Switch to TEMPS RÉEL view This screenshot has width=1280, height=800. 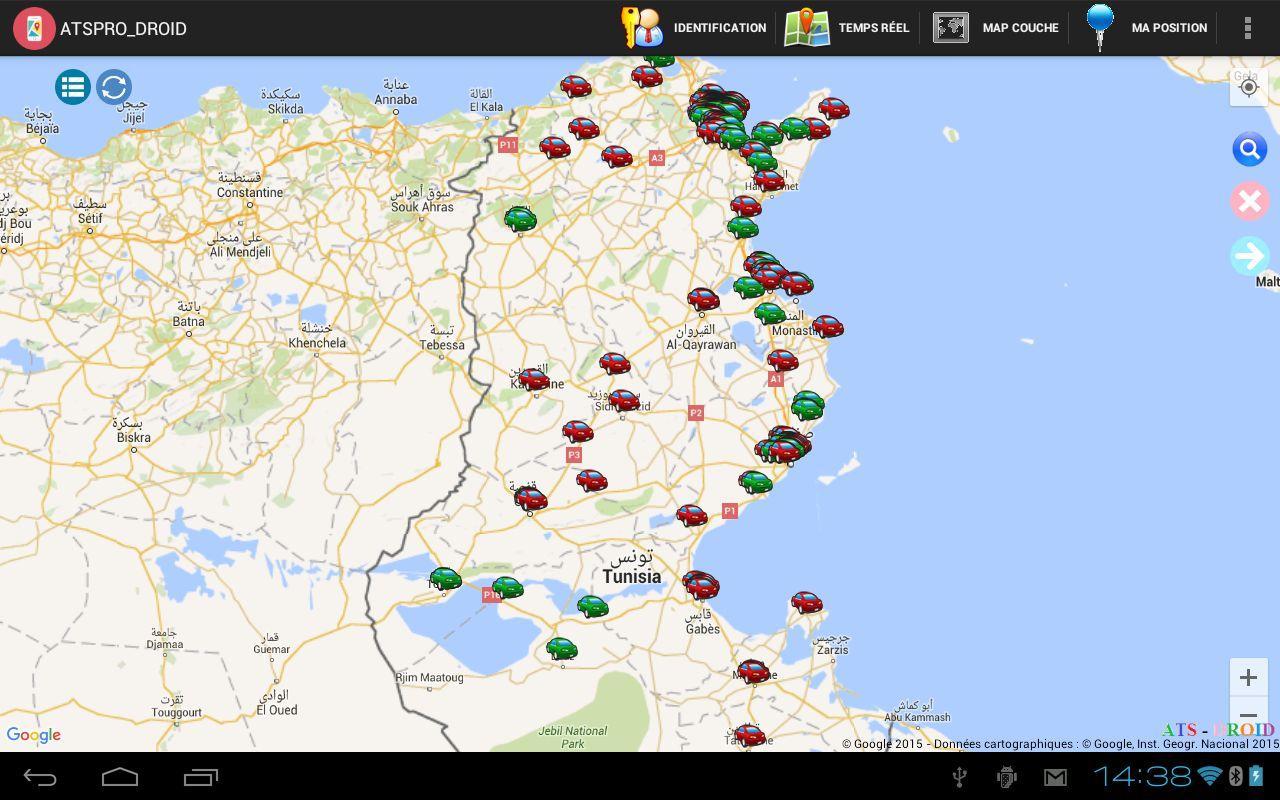click(846, 28)
